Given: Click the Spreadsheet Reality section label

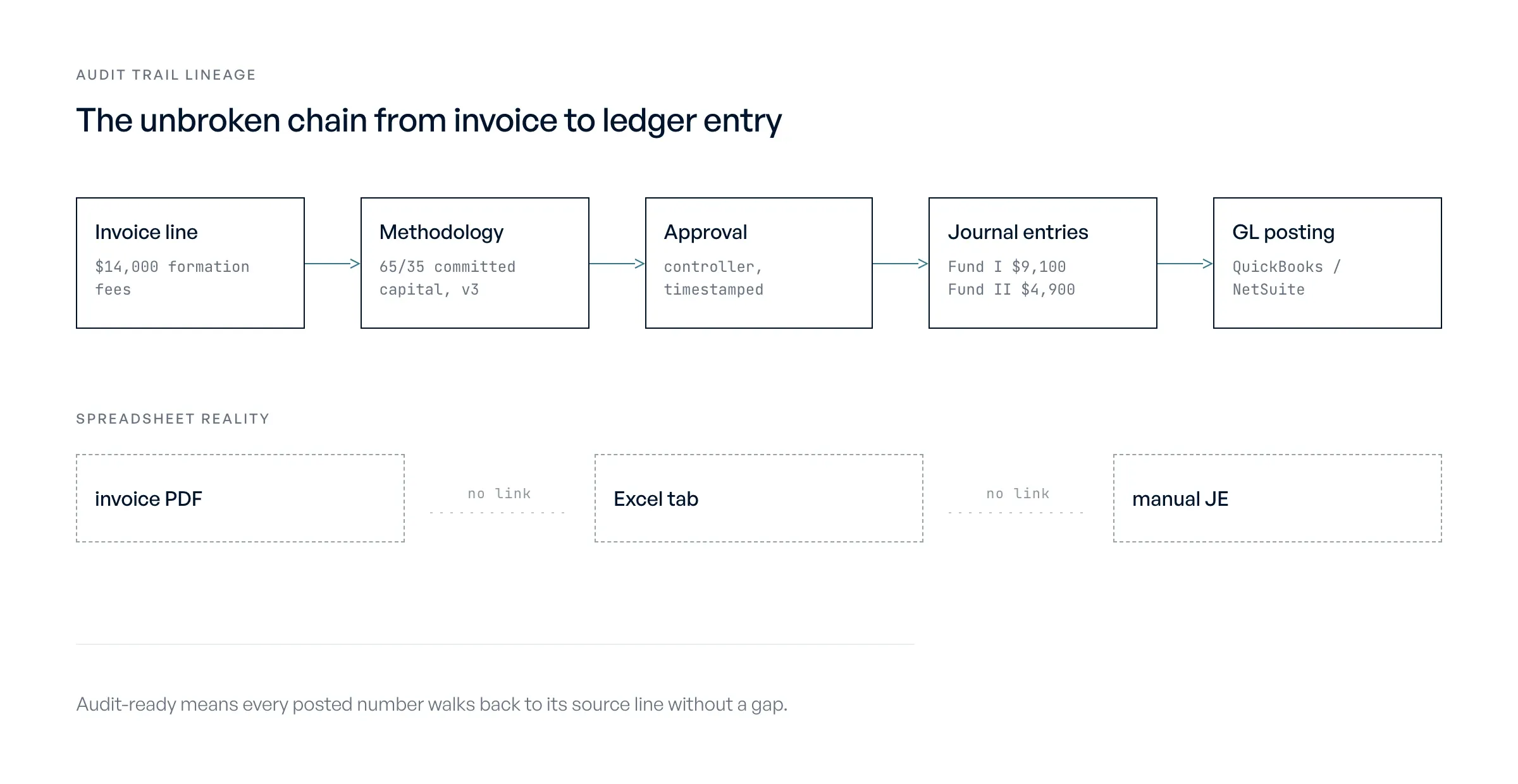Looking at the screenshot, I should point(173,419).
